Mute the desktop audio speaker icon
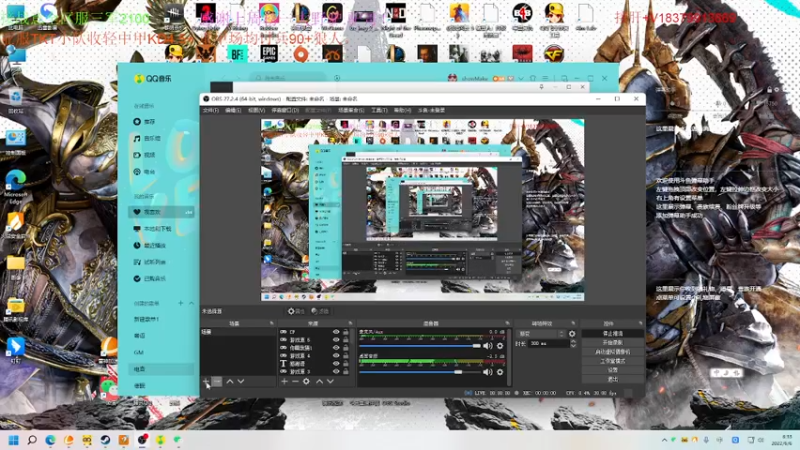This screenshot has height=450, width=800. click(488, 372)
